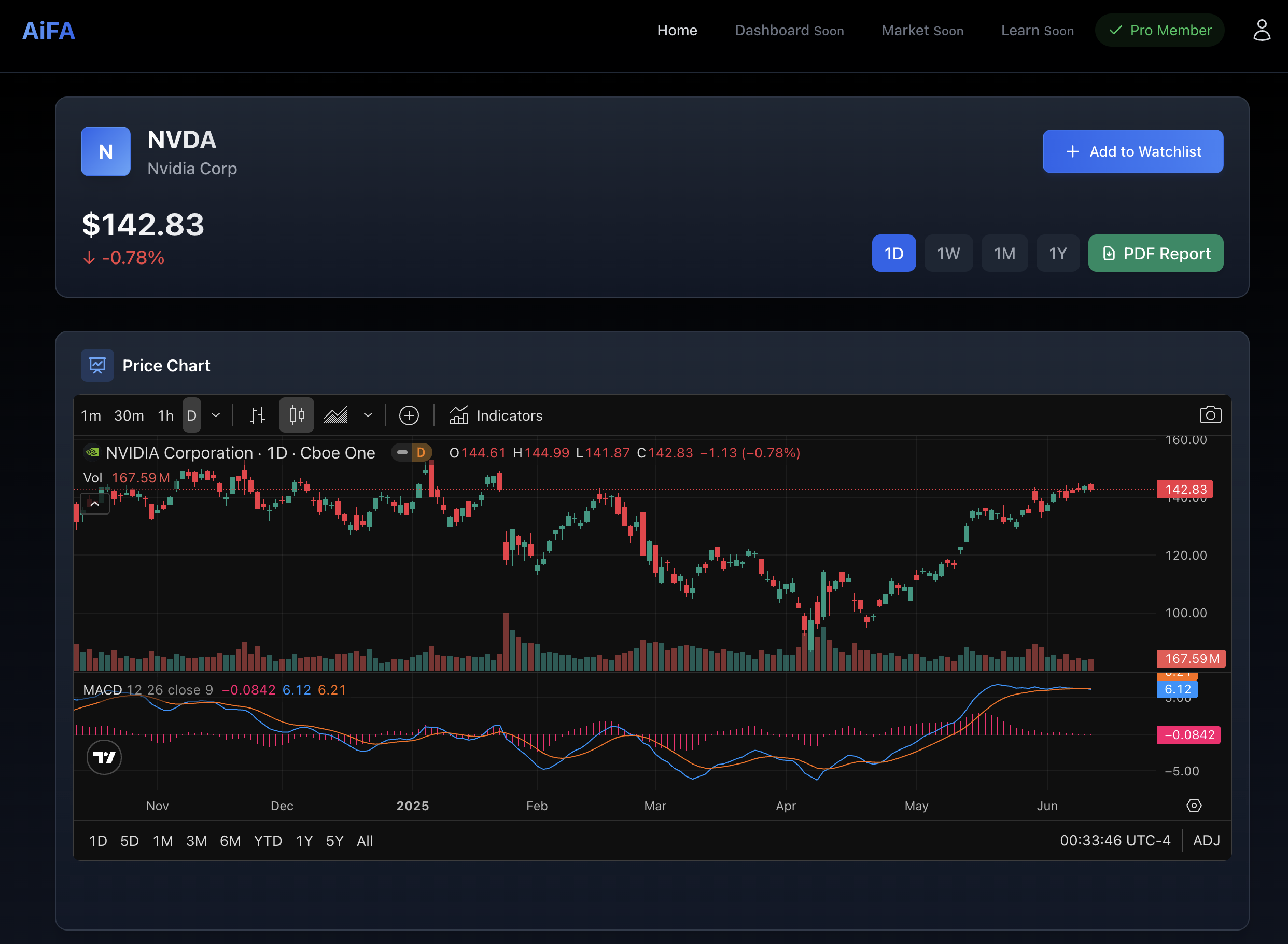Click the 167.59M volume axis label
This screenshot has height=944, width=1288.
click(x=1192, y=658)
